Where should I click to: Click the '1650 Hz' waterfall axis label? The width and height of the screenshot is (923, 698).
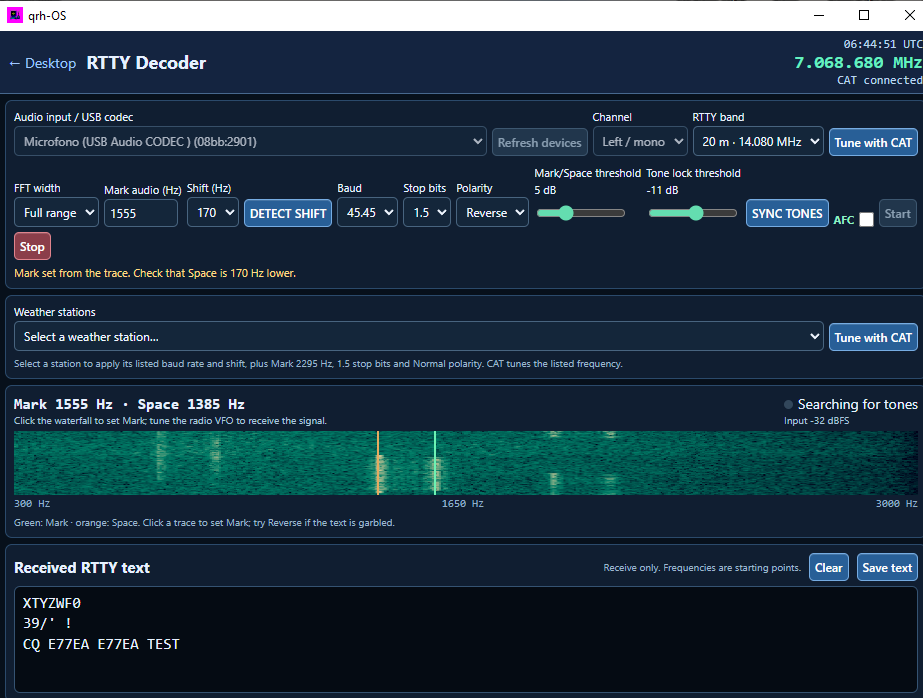point(463,504)
